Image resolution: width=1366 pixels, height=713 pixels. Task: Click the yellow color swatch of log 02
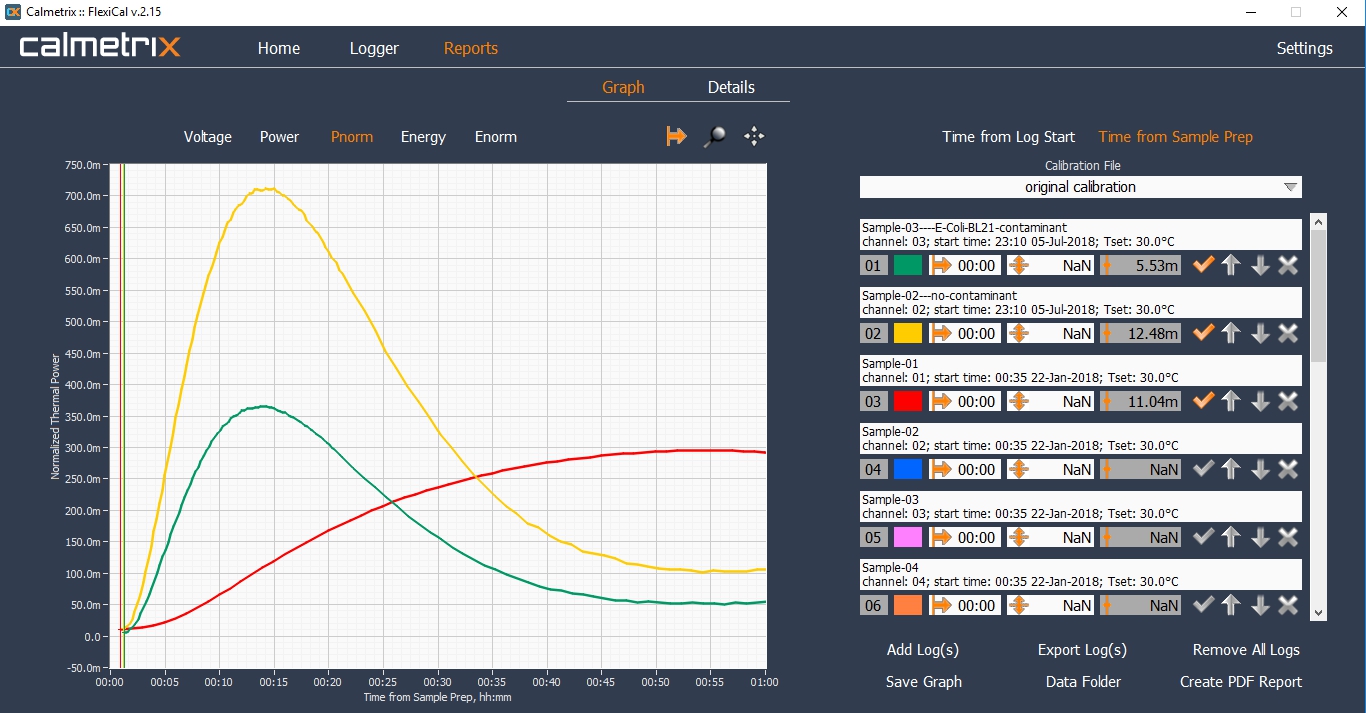pyautogui.click(x=907, y=333)
